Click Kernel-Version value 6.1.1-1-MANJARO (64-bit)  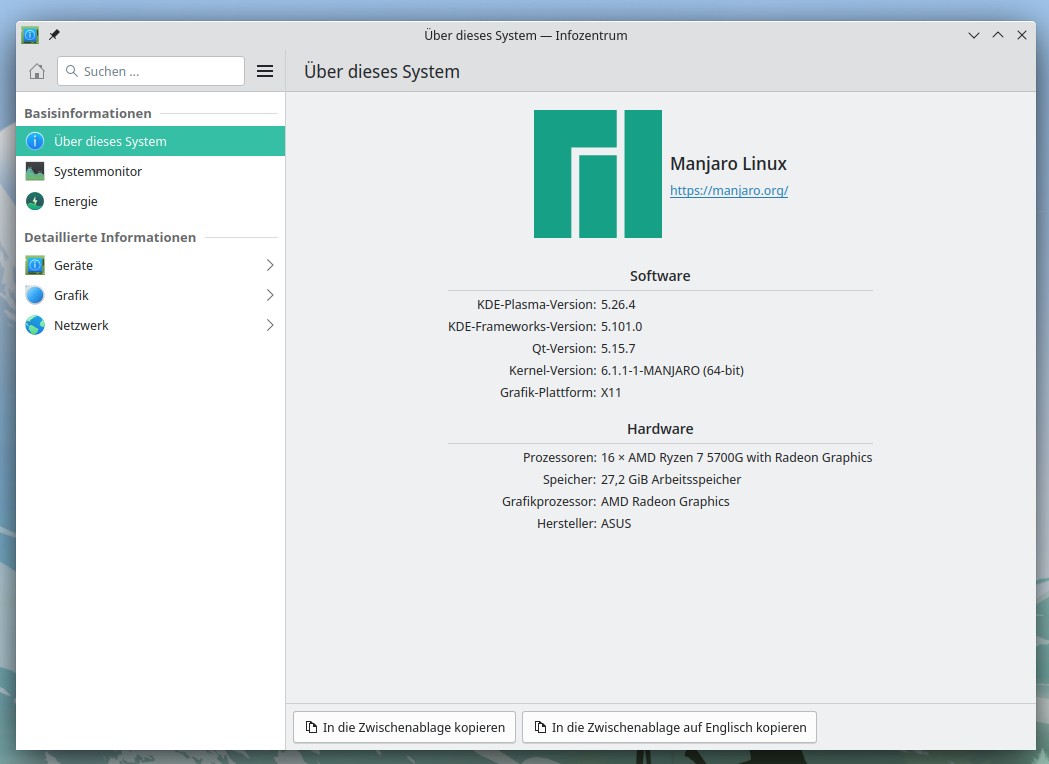pyautogui.click(x=672, y=371)
